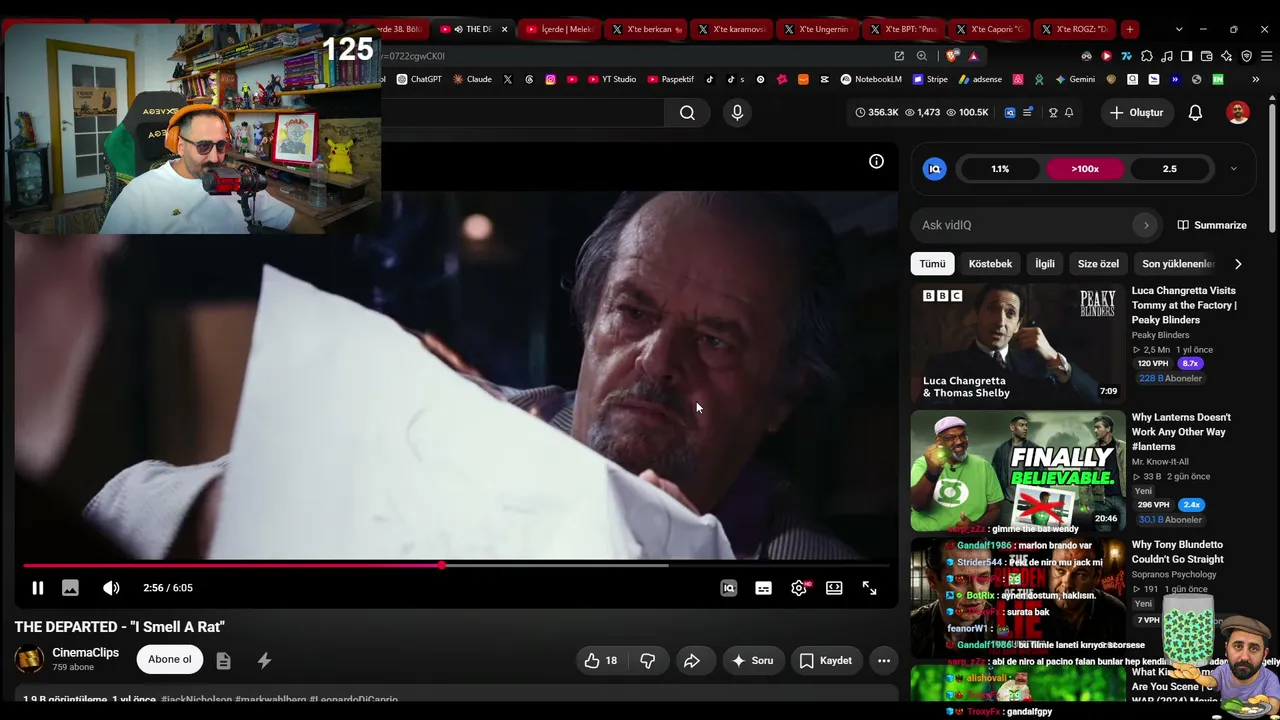1280x720 pixels.
Task: Open Why Tony Blundetto Couldn't Go Straight
Action: 1178,552
